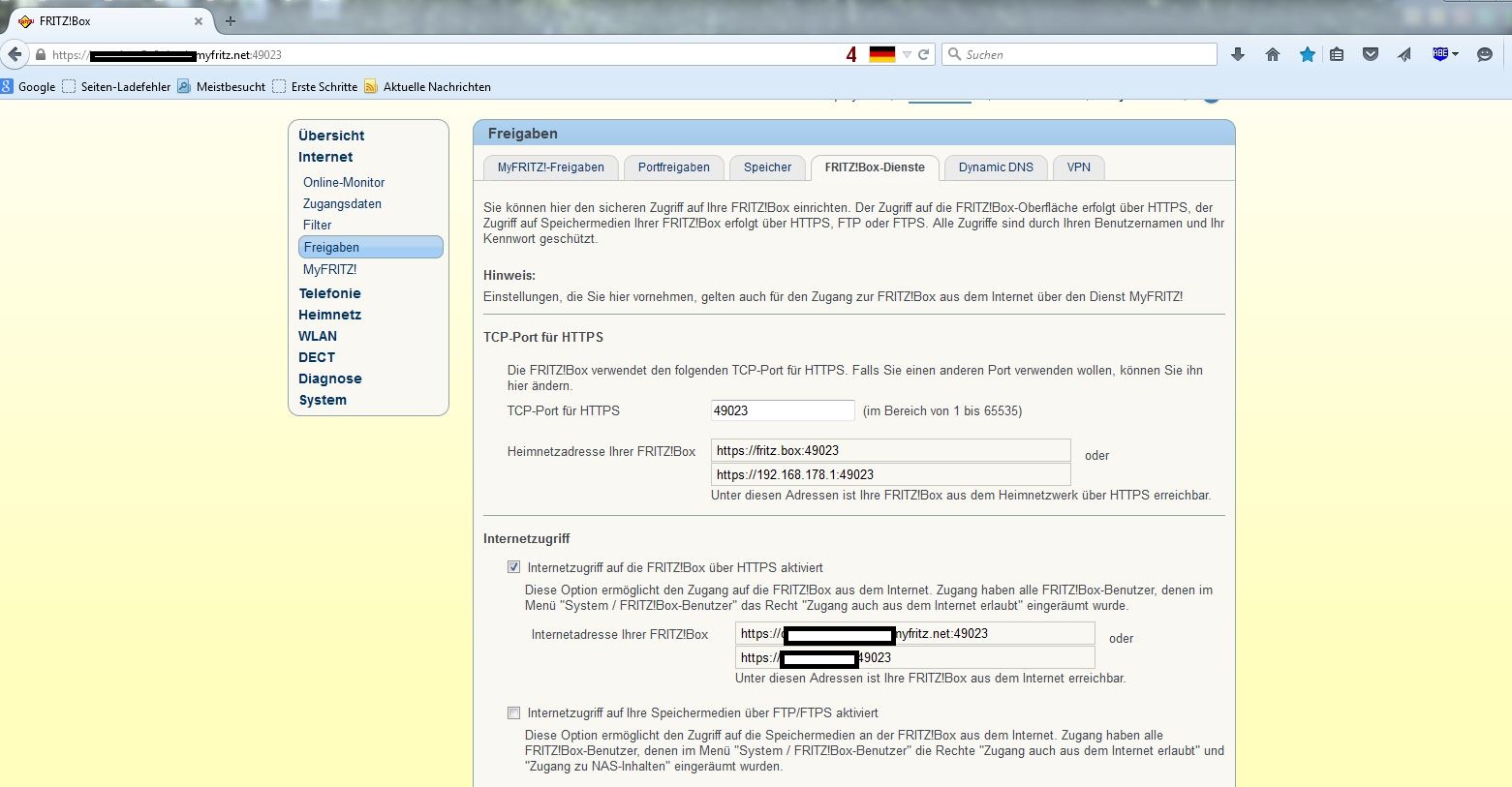Open the downloads arrow icon

pyautogui.click(x=1238, y=55)
